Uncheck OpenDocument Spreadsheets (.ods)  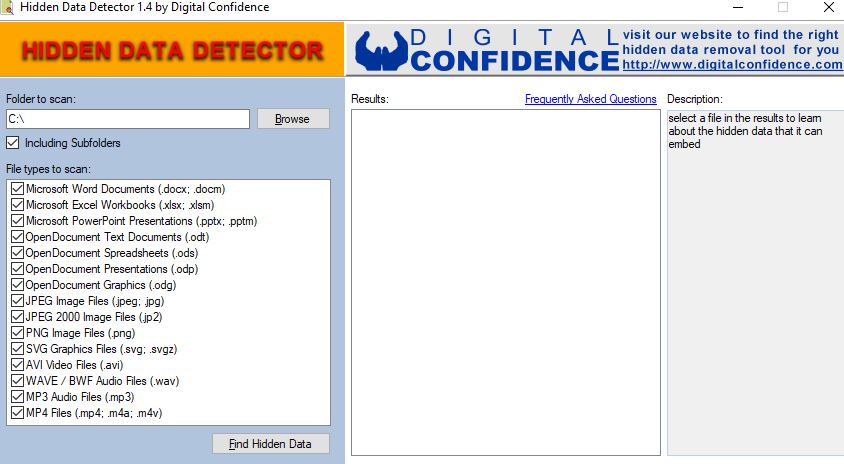[17, 253]
